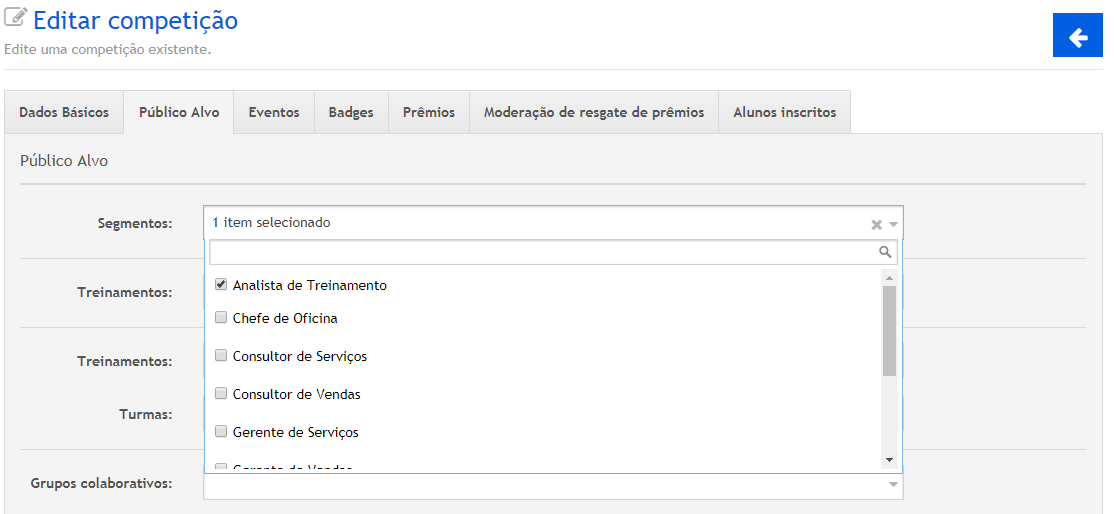The width and height of the screenshot is (1114, 514).
Task: Expand the Grupos colaborativos dropdown
Action: tap(892, 485)
